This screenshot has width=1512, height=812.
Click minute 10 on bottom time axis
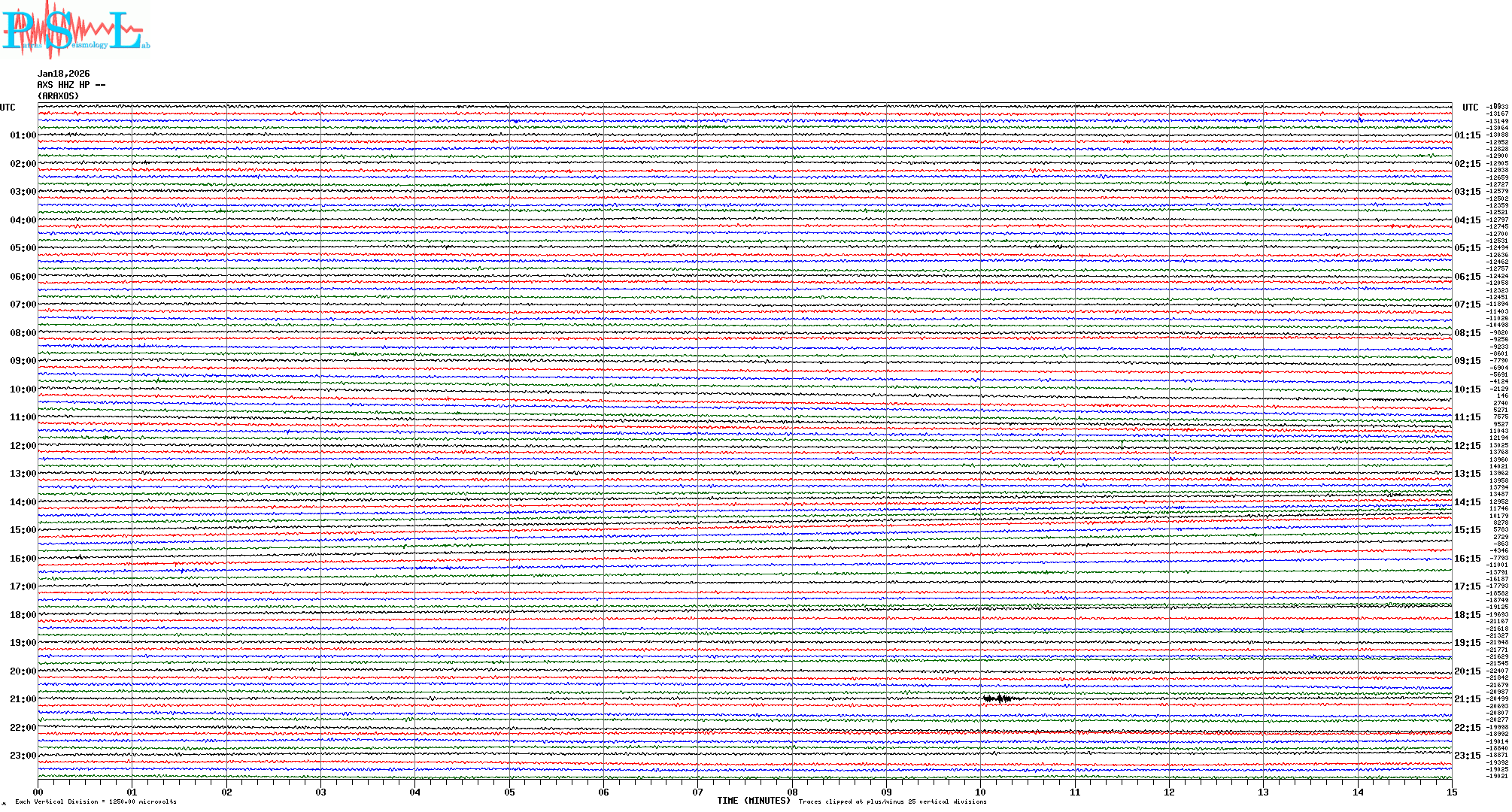tap(980, 792)
